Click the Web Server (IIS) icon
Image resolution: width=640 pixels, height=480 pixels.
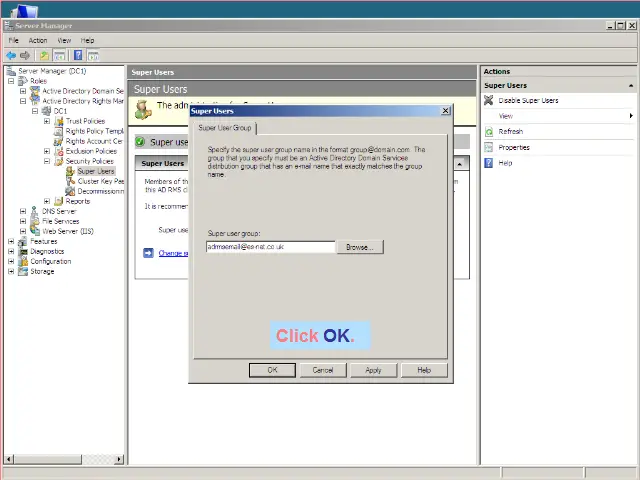[35, 231]
